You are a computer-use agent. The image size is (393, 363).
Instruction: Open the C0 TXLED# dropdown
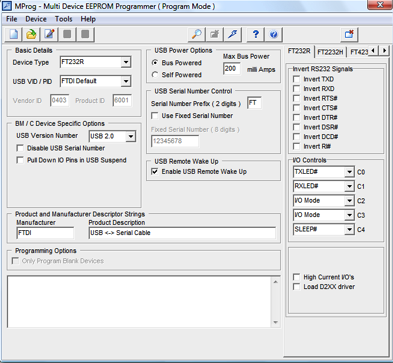[x=349, y=172]
